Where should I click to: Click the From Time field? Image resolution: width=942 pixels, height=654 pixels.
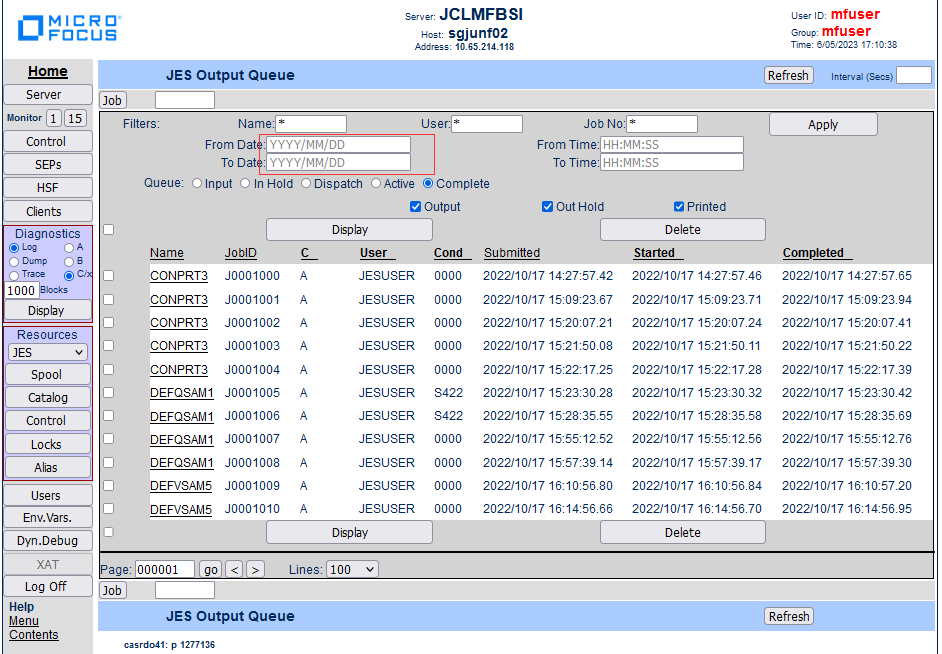pyautogui.click(x=672, y=145)
